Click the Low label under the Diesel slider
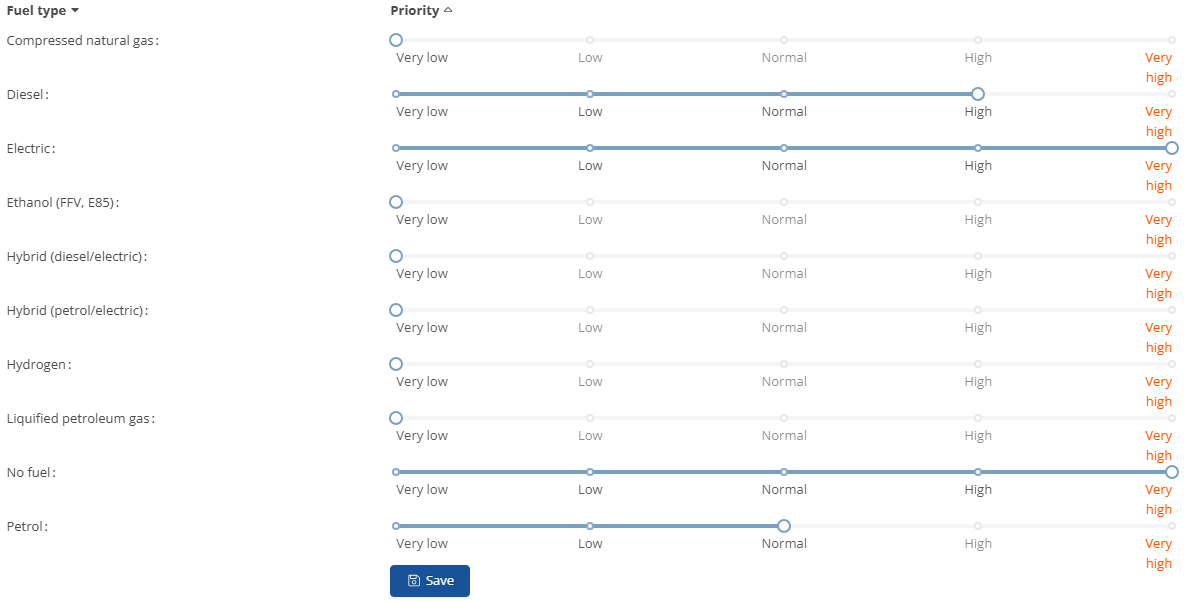The width and height of the screenshot is (1187, 603). 590,112
